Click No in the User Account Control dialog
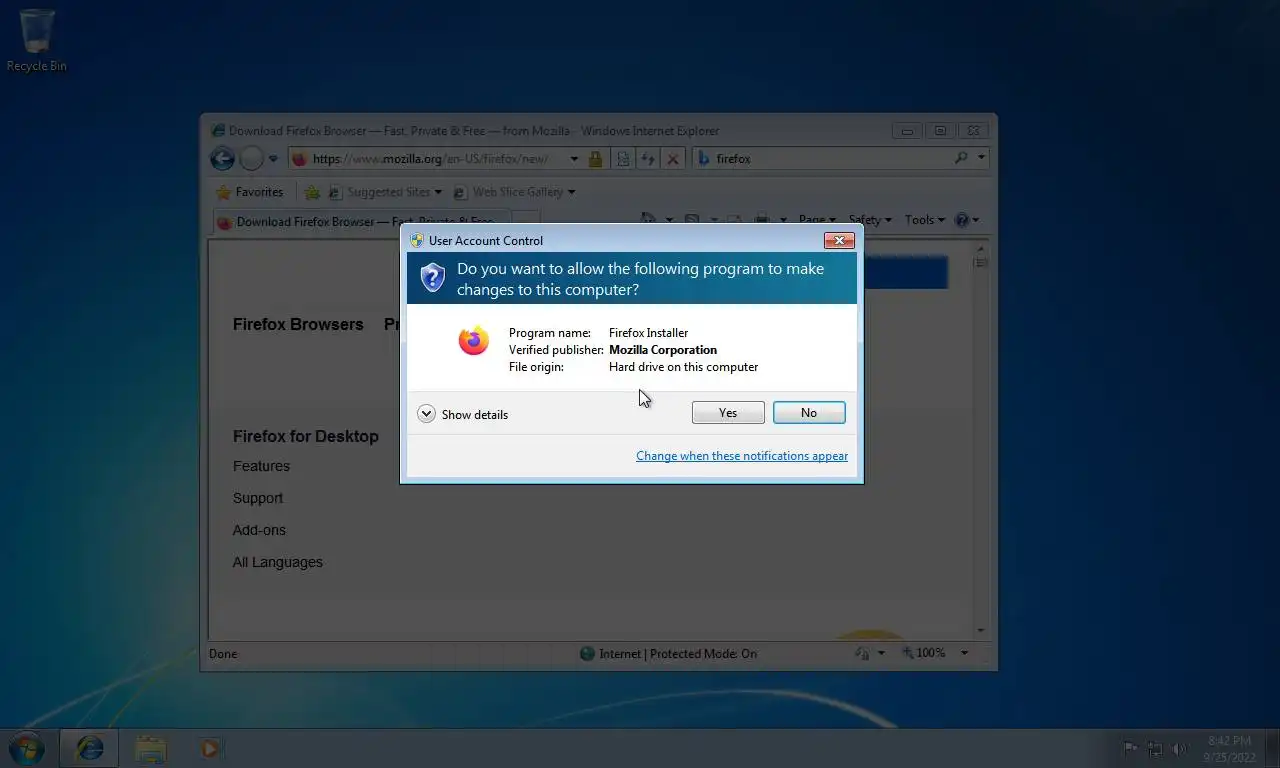The image size is (1280, 768). point(809,413)
